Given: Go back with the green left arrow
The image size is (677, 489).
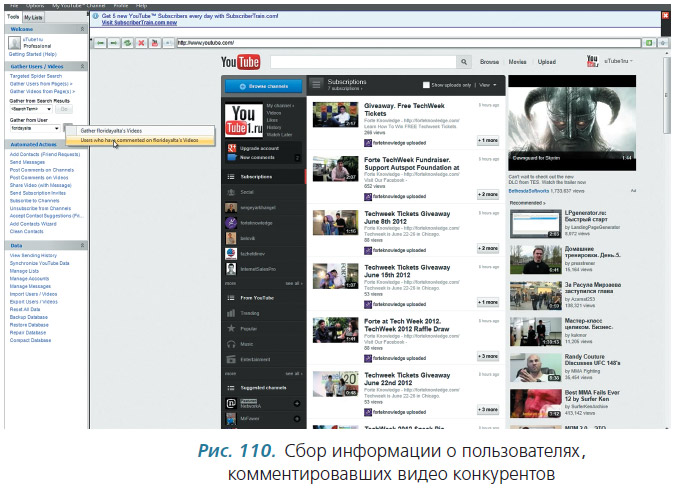Looking at the screenshot, I should pos(100,43).
